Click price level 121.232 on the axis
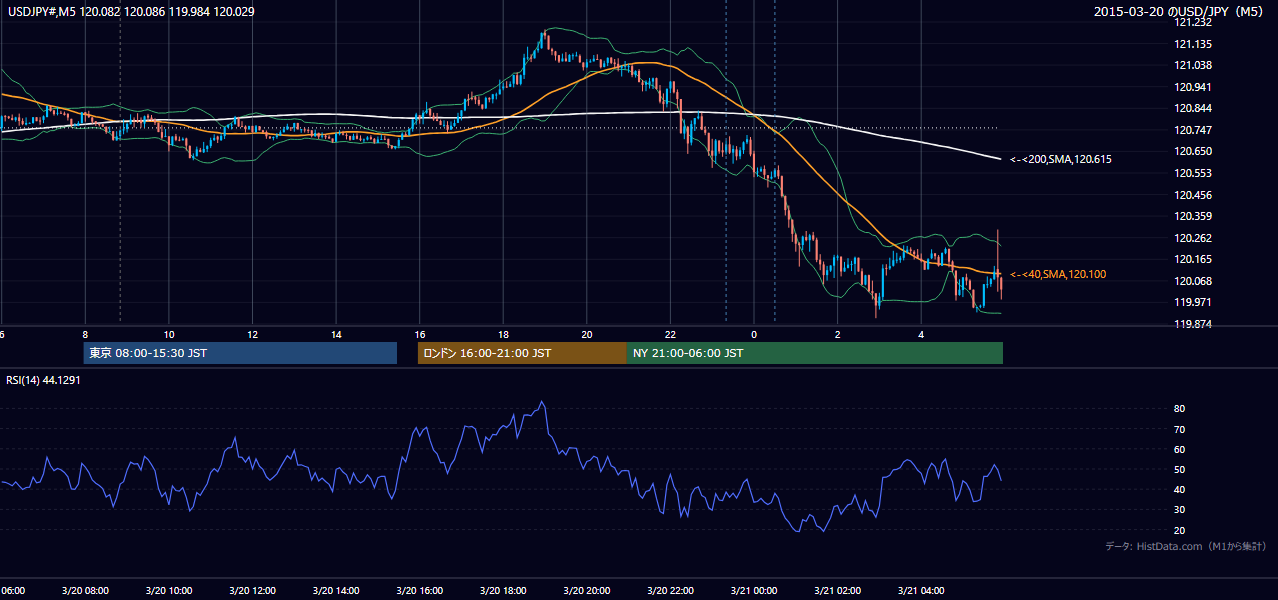Viewport: 1278px width, 600px height. (x=1193, y=22)
